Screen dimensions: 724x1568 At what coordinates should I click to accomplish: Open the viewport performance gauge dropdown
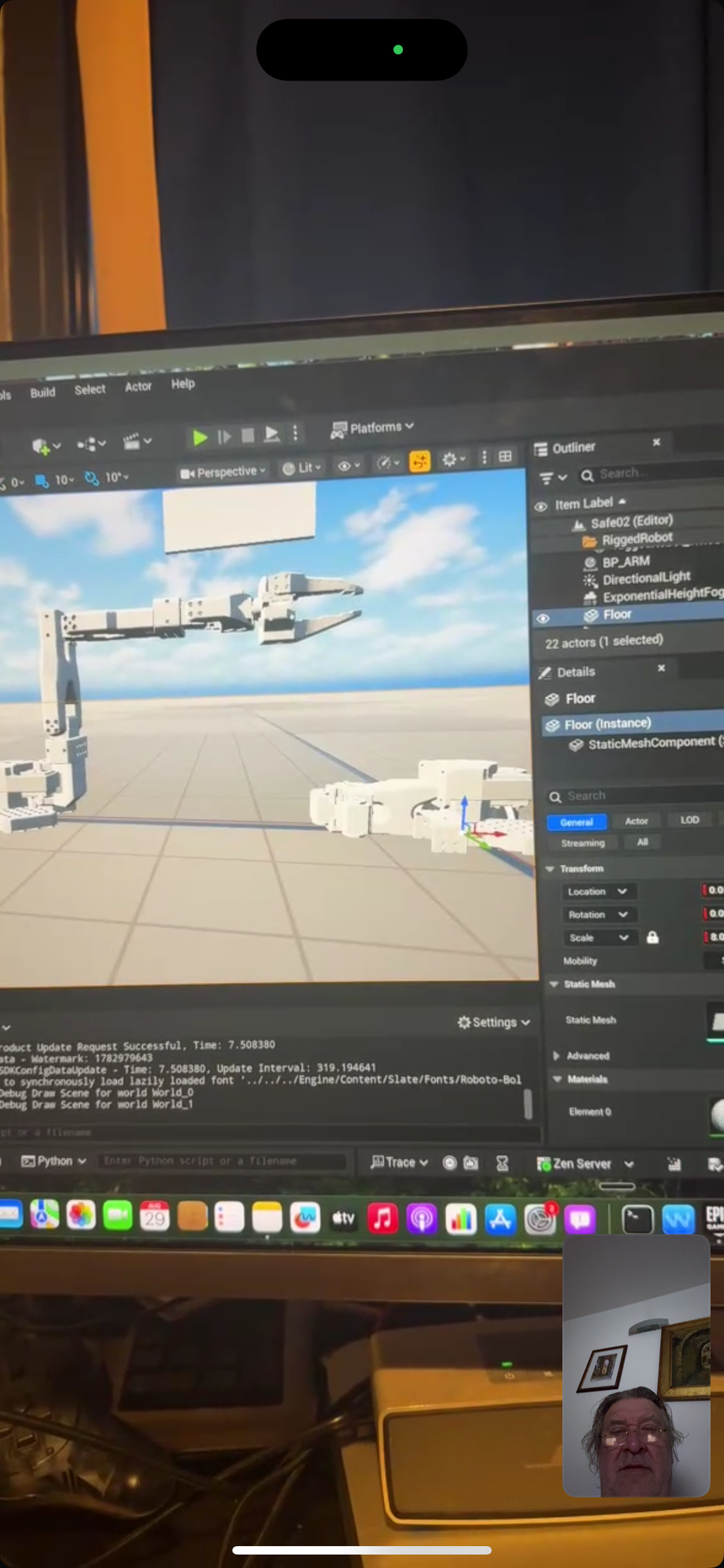click(388, 463)
